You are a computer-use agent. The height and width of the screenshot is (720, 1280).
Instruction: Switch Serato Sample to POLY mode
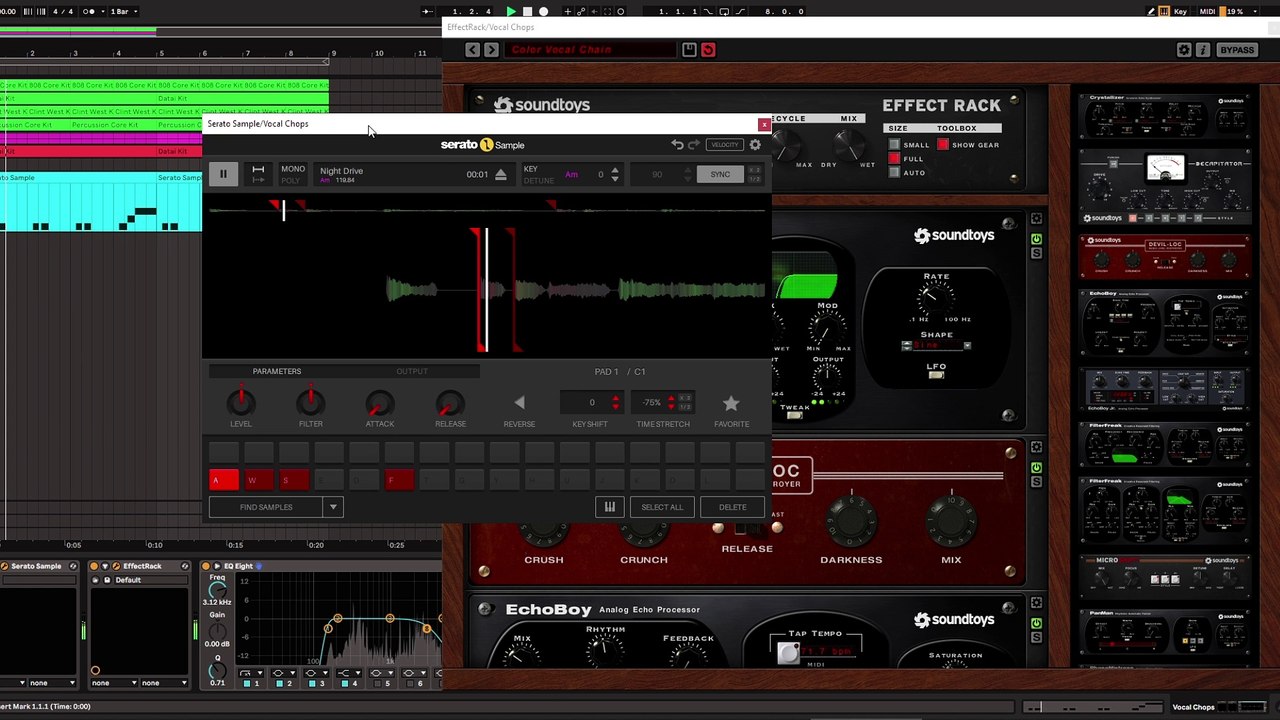pos(291,180)
